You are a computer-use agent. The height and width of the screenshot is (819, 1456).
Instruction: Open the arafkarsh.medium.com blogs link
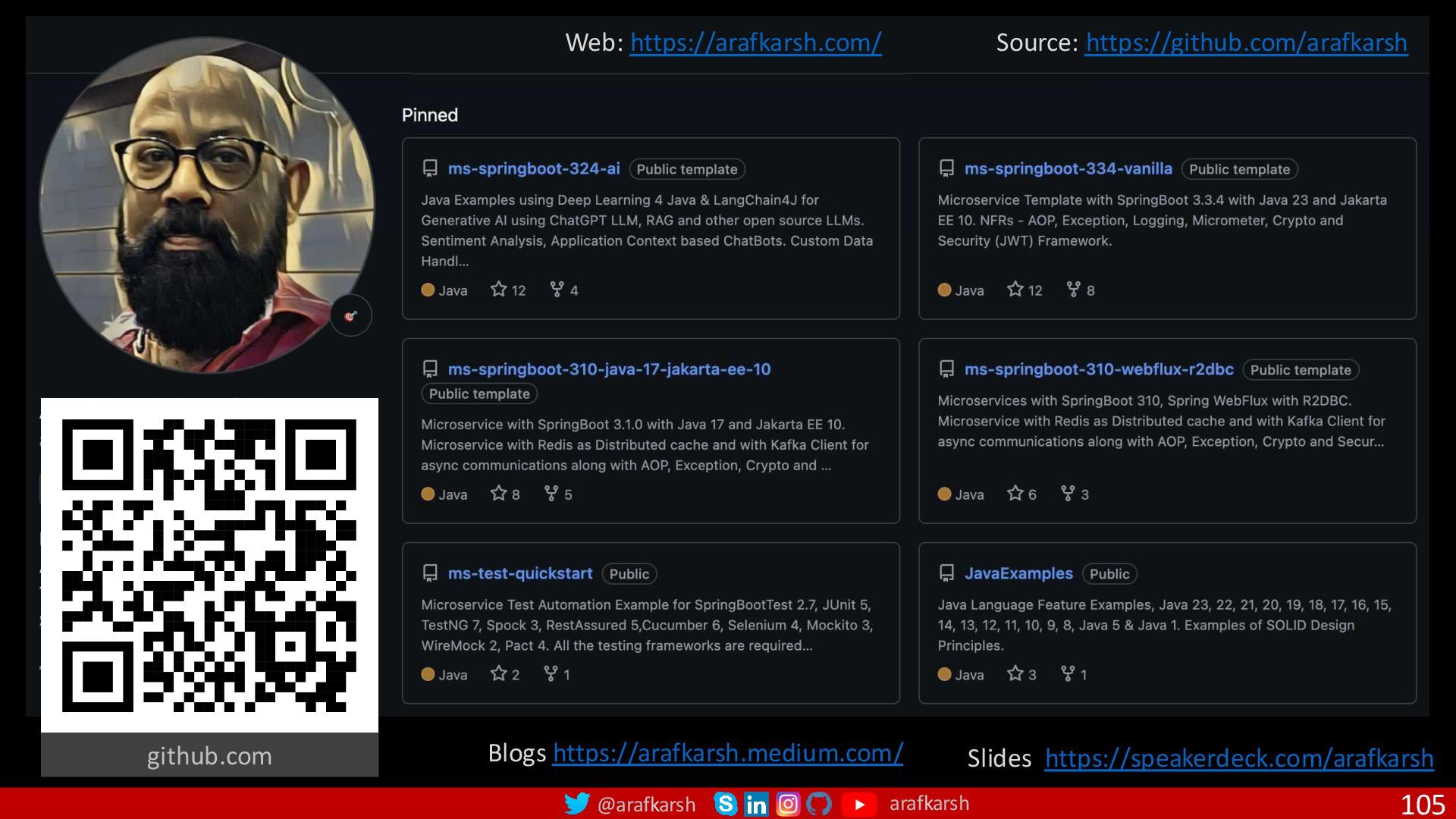point(727,753)
